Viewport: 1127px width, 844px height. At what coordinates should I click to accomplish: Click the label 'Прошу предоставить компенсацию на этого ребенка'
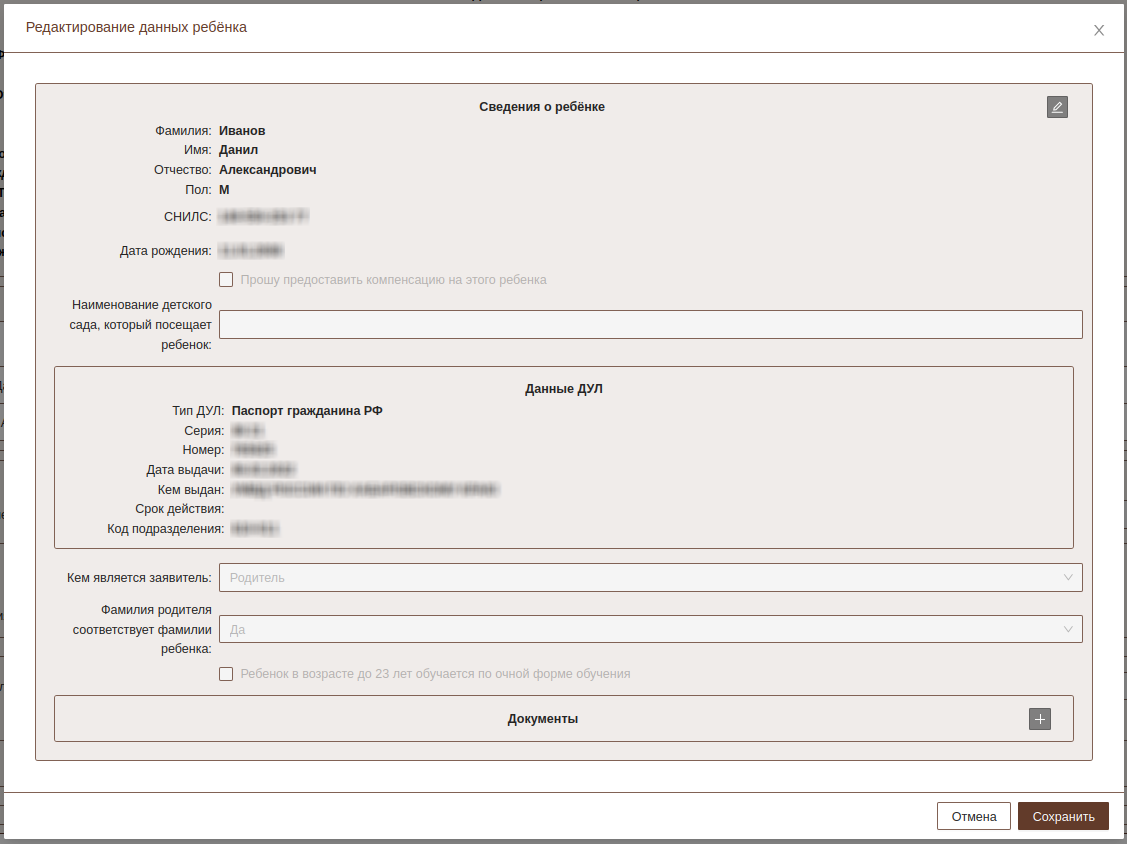[x=393, y=280]
